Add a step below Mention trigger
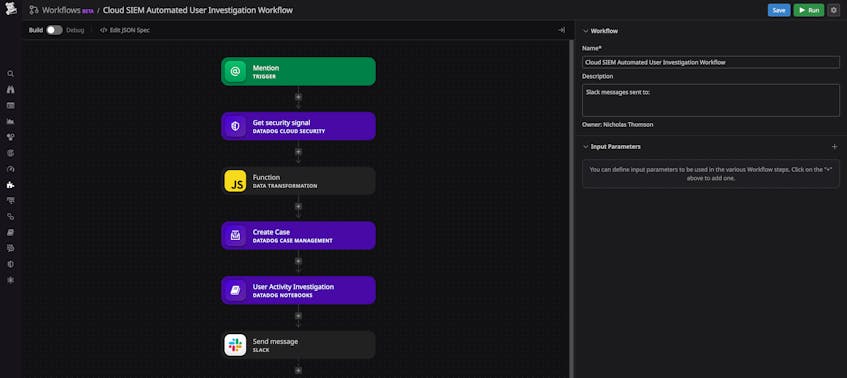 [298, 97]
